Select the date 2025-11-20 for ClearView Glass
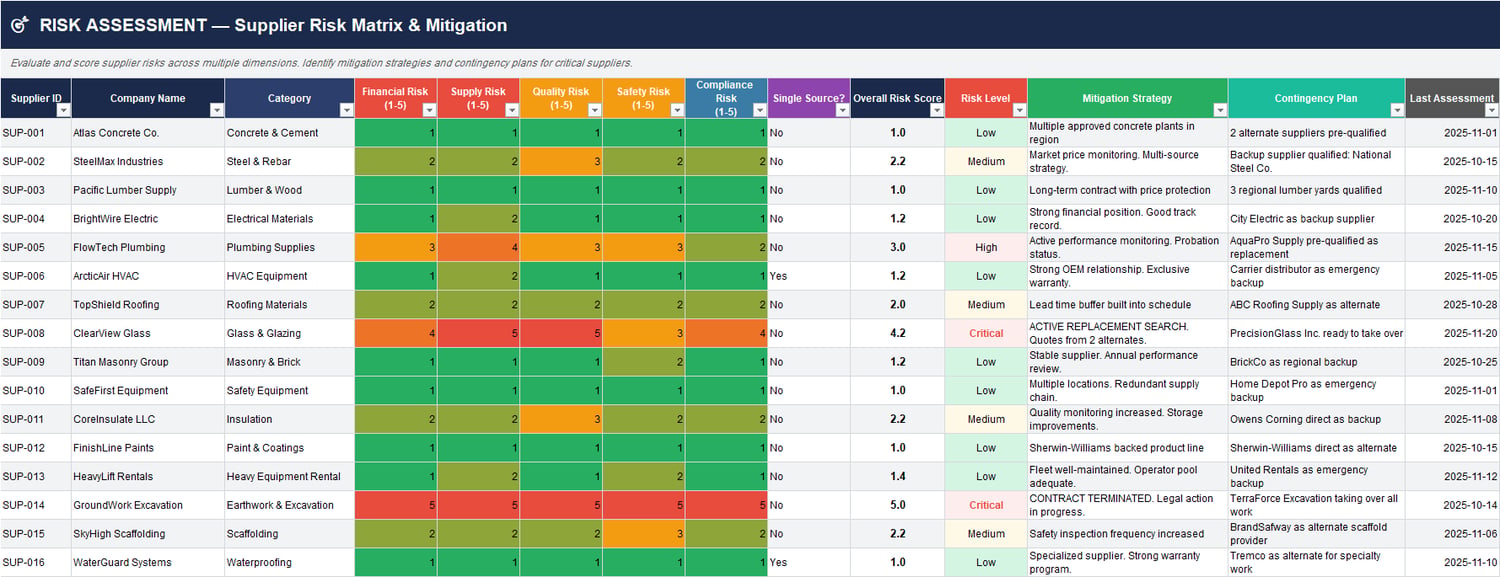The image size is (1500, 577). [1452, 333]
